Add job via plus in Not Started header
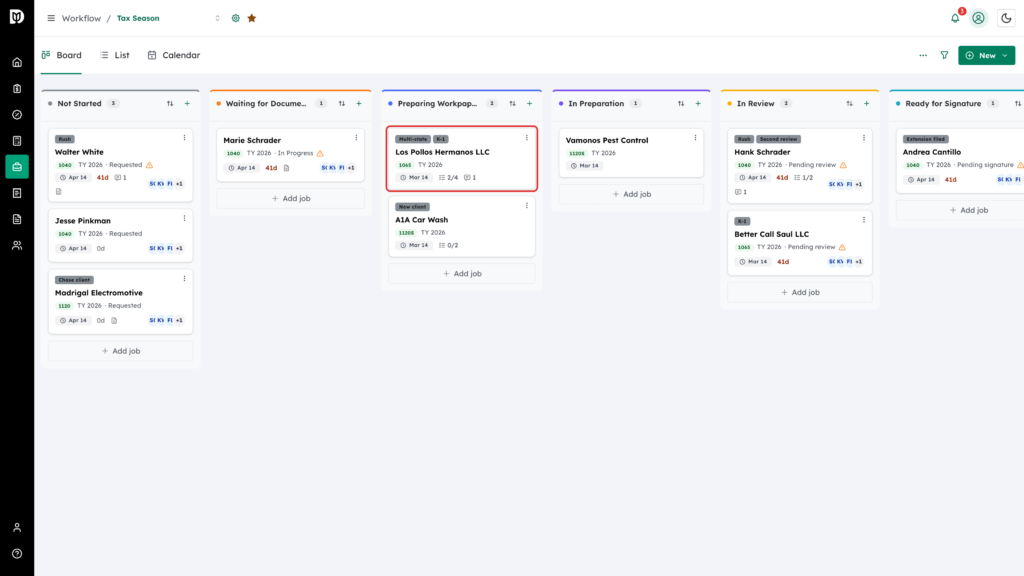Image resolution: width=1024 pixels, height=576 pixels. (x=187, y=104)
